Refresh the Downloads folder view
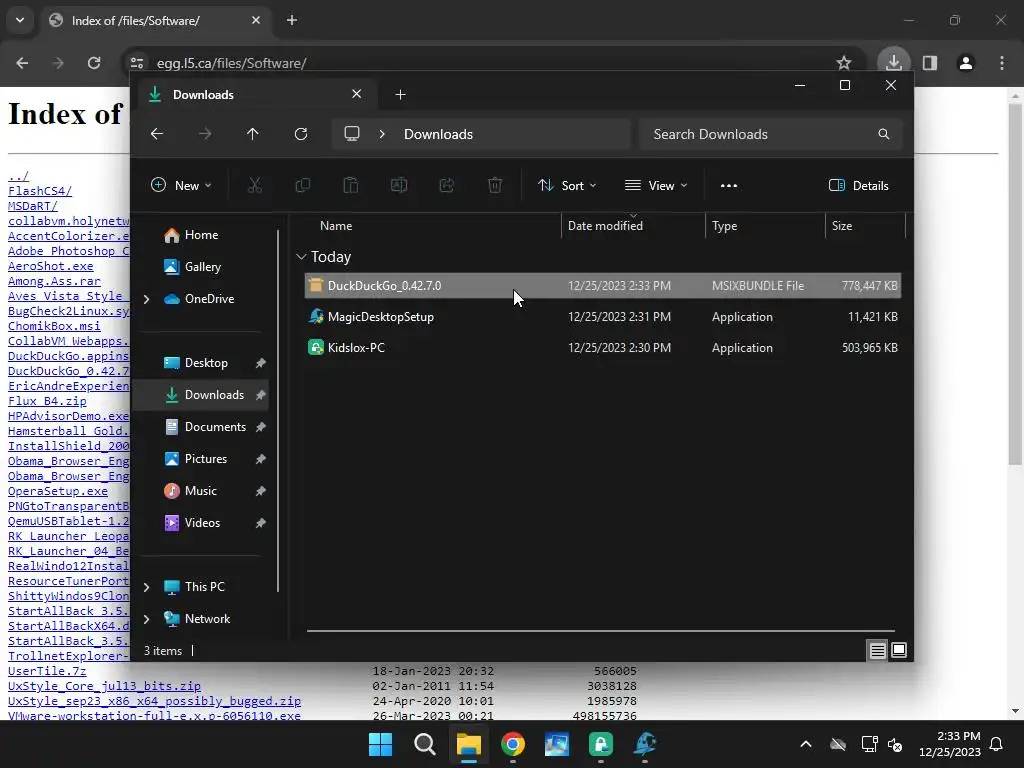Image resolution: width=1024 pixels, height=768 pixels. (x=301, y=134)
